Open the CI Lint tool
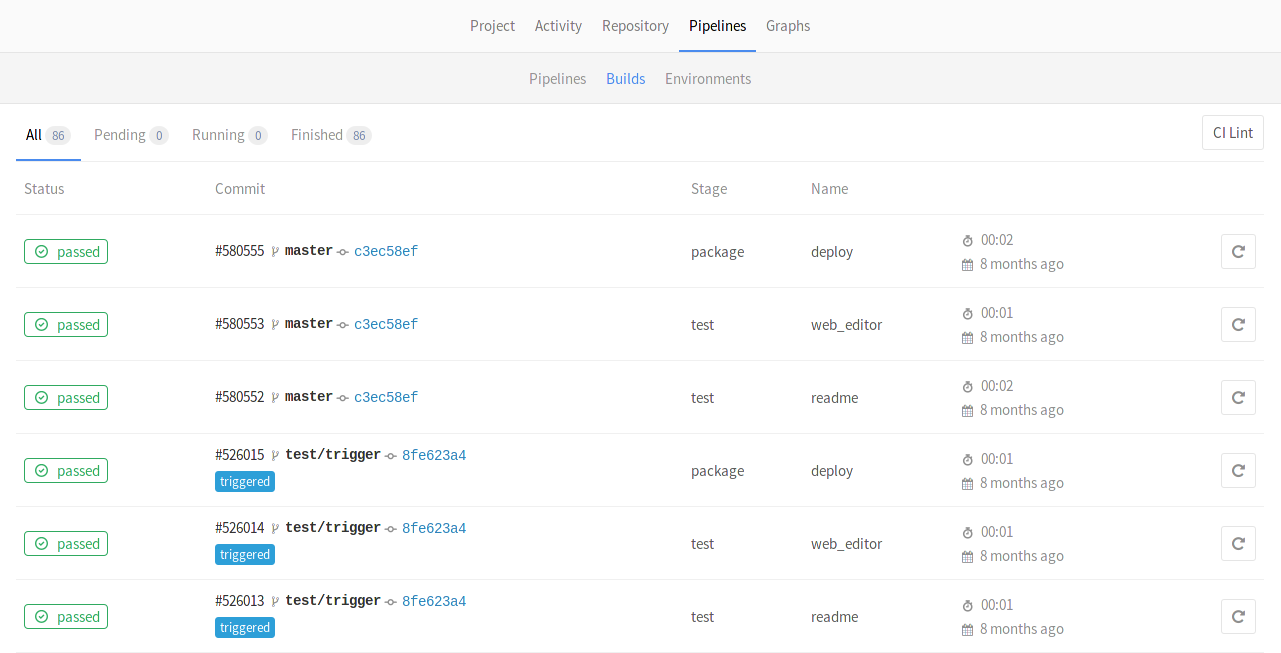 [1232, 131]
